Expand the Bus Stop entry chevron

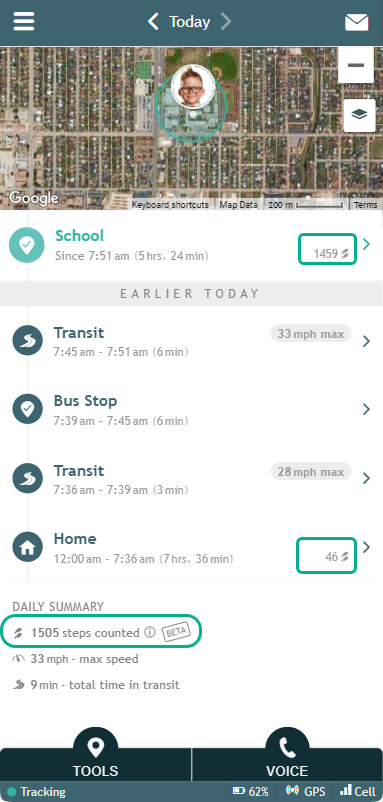click(366, 409)
